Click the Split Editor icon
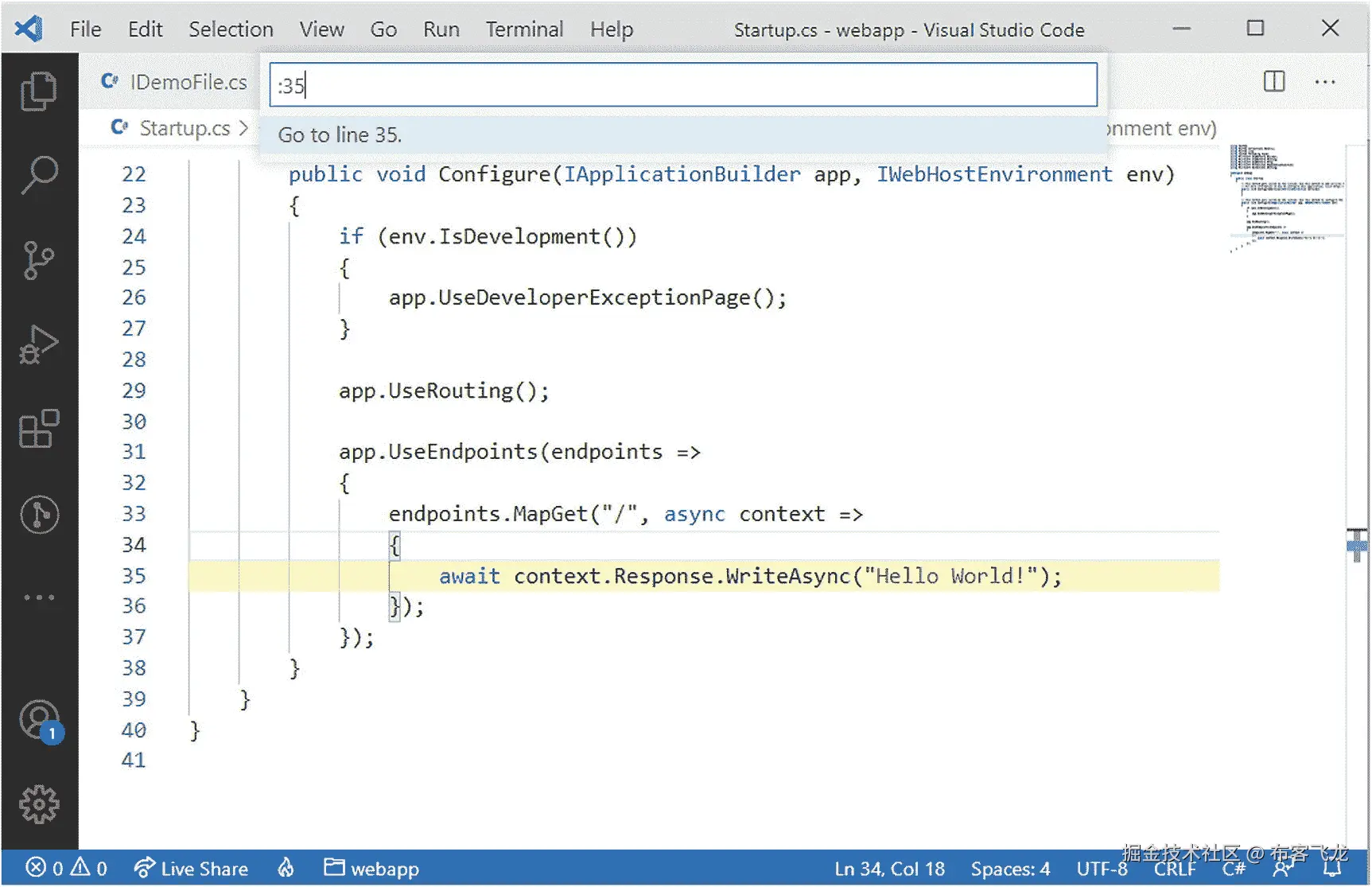 click(1273, 81)
